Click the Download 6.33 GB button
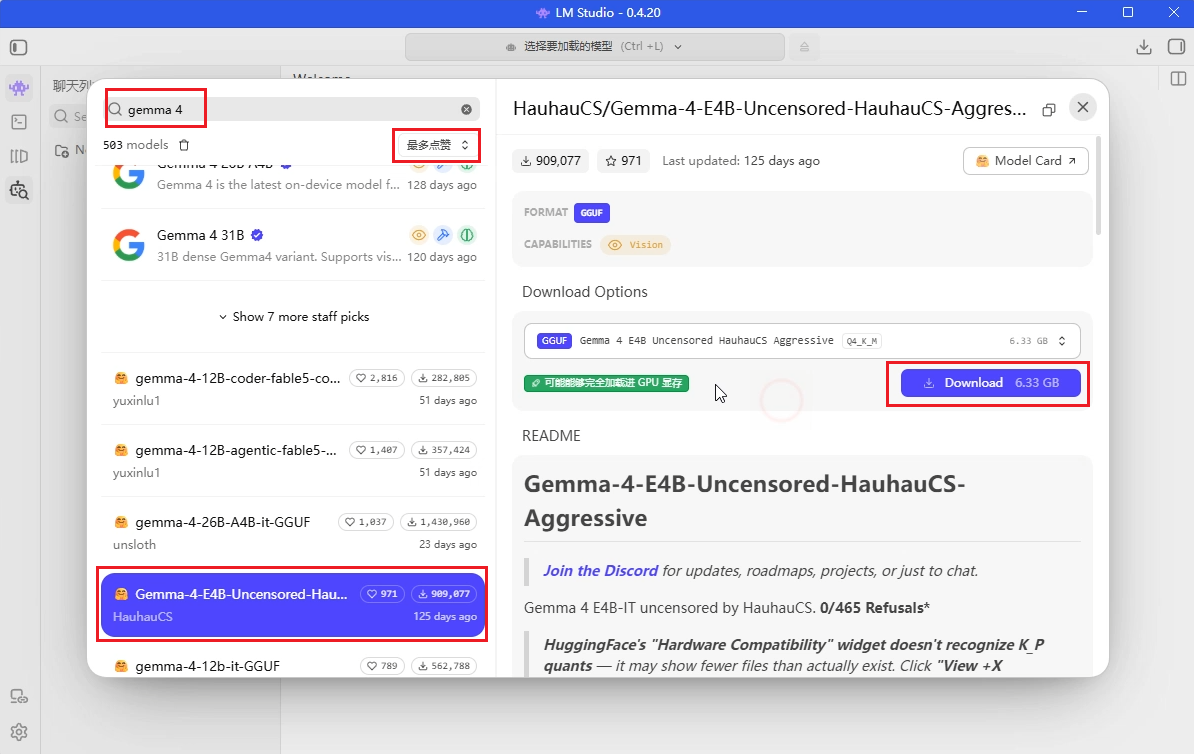 click(990, 383)
